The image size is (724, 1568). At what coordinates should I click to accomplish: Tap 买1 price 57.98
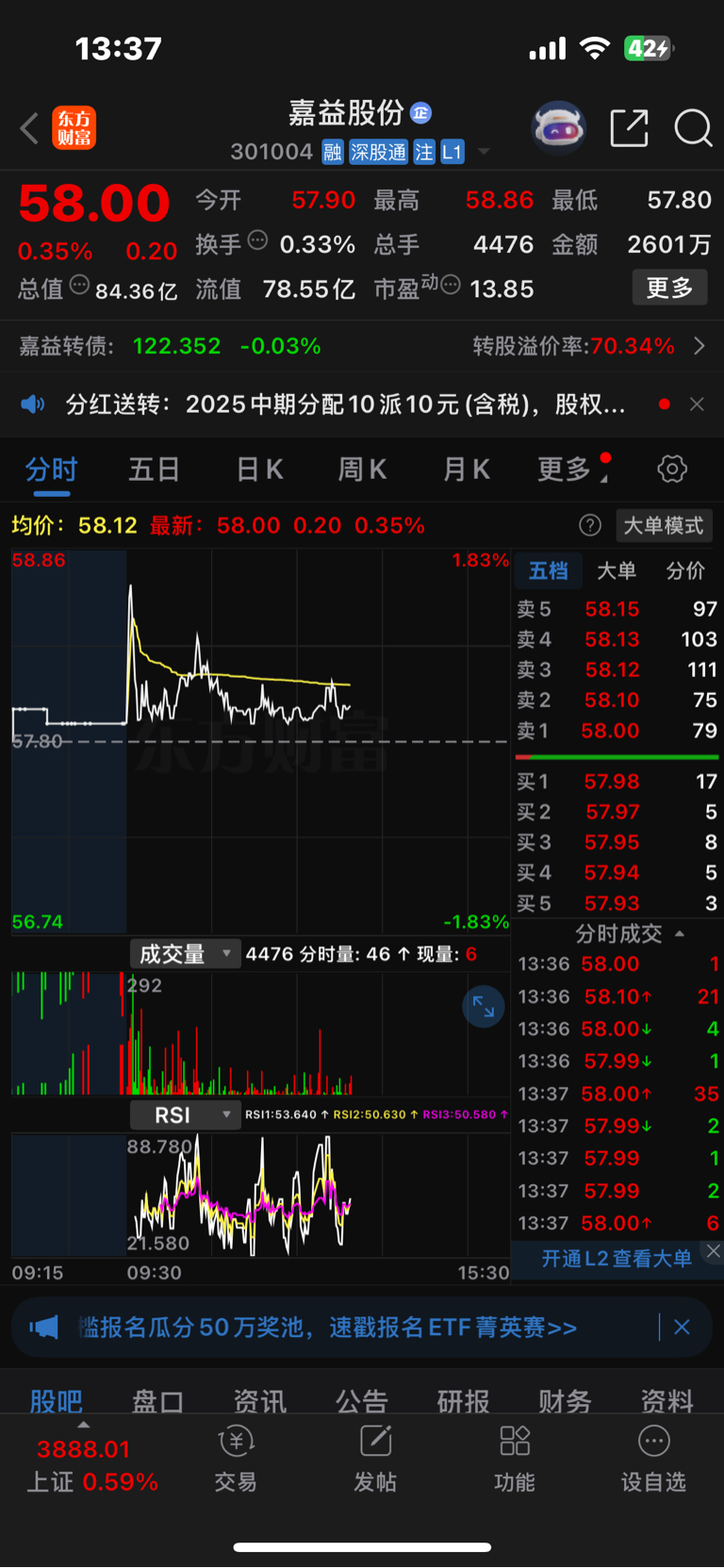pyautogui.click(x=612, y=782)
